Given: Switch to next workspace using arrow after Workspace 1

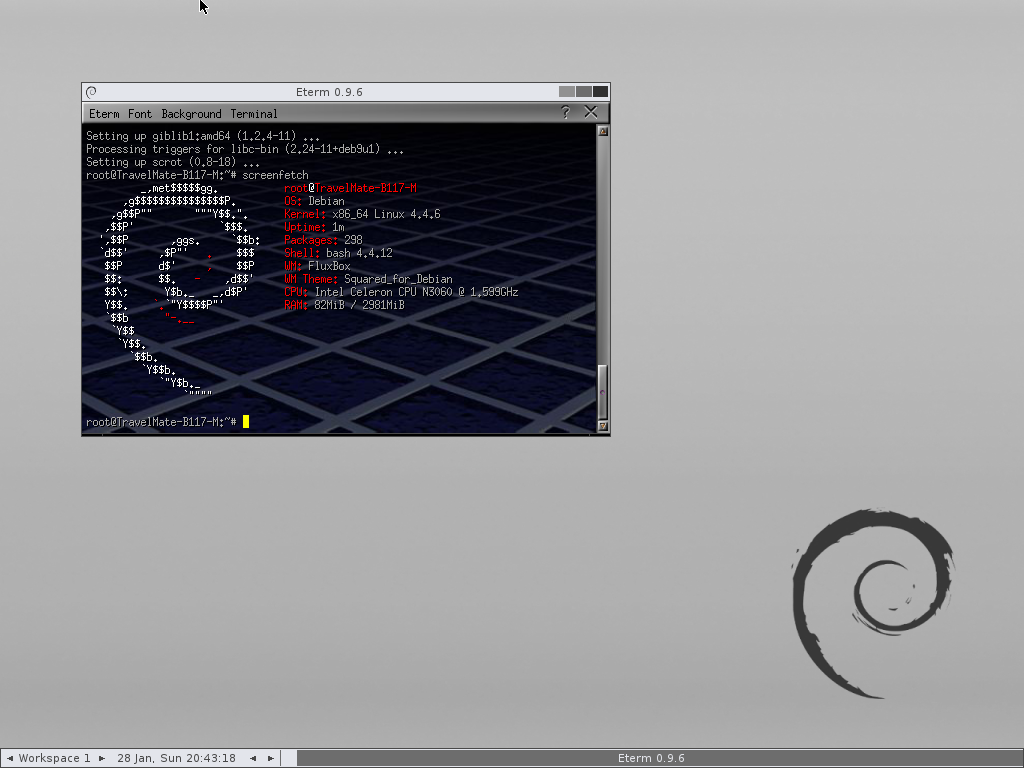Looking at the screenshot, I should click(x=102, y=758).
